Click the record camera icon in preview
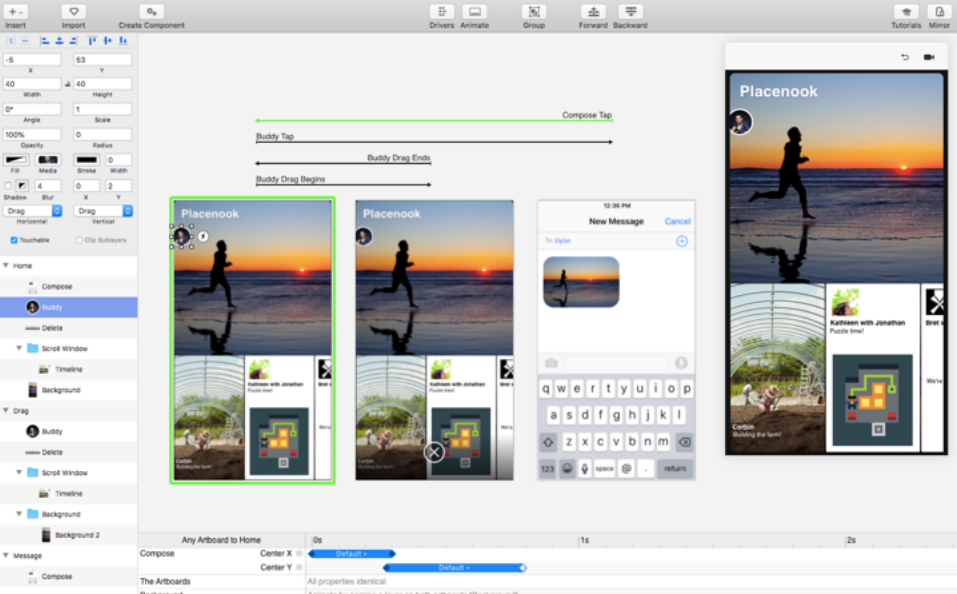Image resolution: width=957 pixels, height=594 pixels. pos(929,57)
